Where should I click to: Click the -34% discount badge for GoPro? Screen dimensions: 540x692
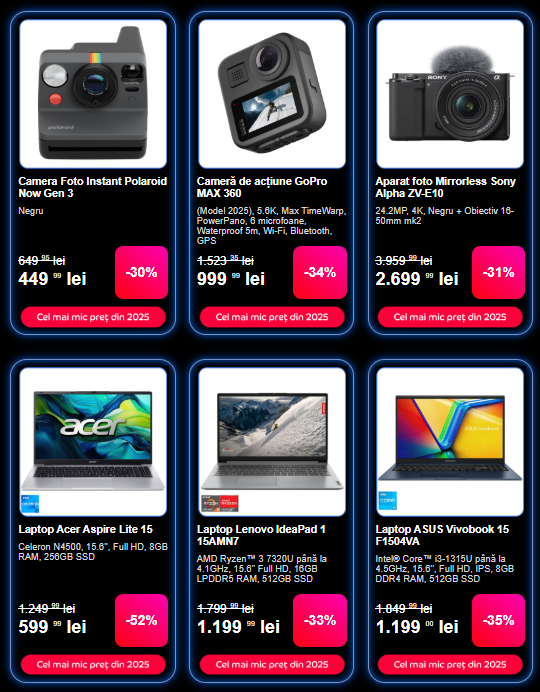[320, 272]
